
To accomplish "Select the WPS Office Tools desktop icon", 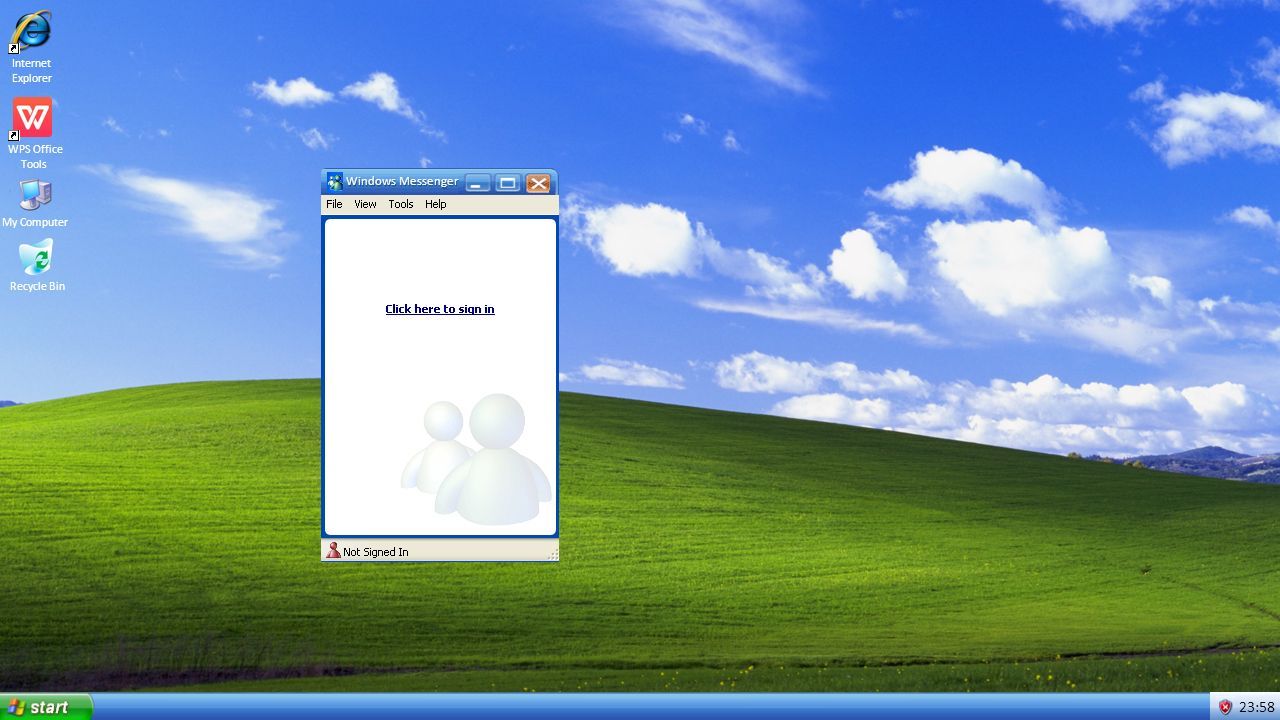I will [x=33, y=133].
